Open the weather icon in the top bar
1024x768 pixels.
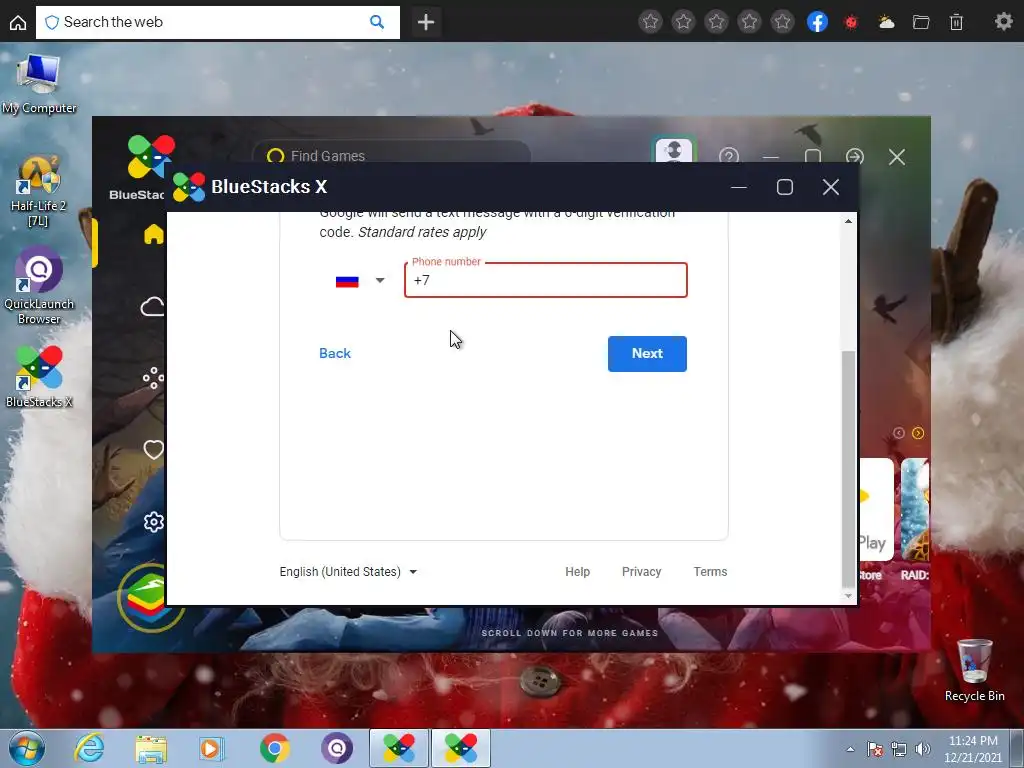click(886, 22)
